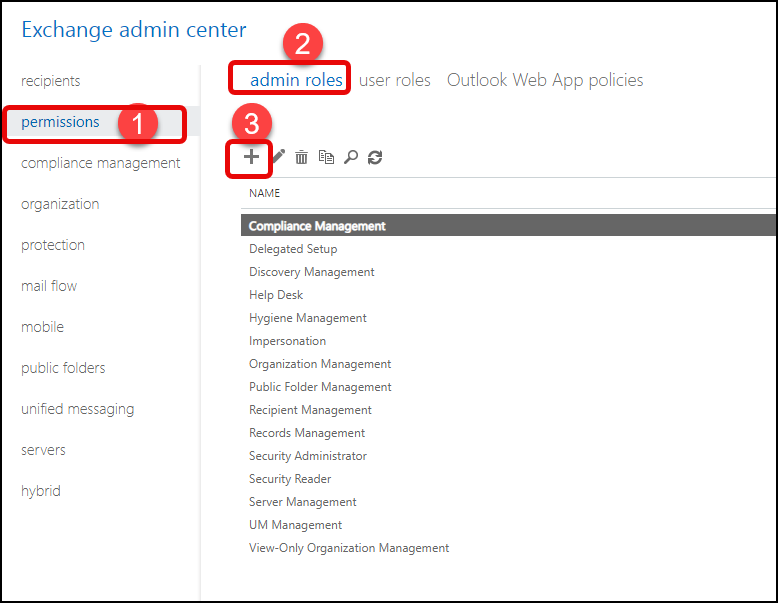Open compliance management in the sidebar
The image size is (778, 603).
point(100,163)
